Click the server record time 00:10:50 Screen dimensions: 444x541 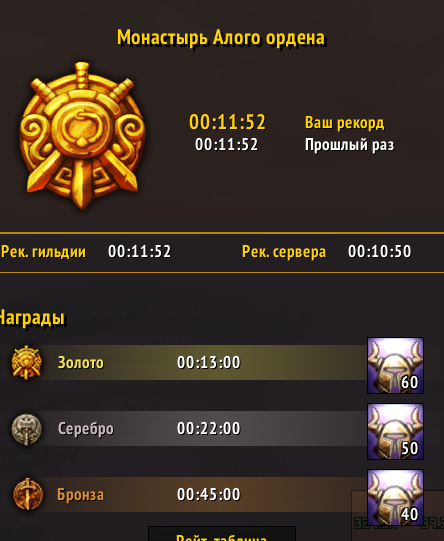point(379,251)
